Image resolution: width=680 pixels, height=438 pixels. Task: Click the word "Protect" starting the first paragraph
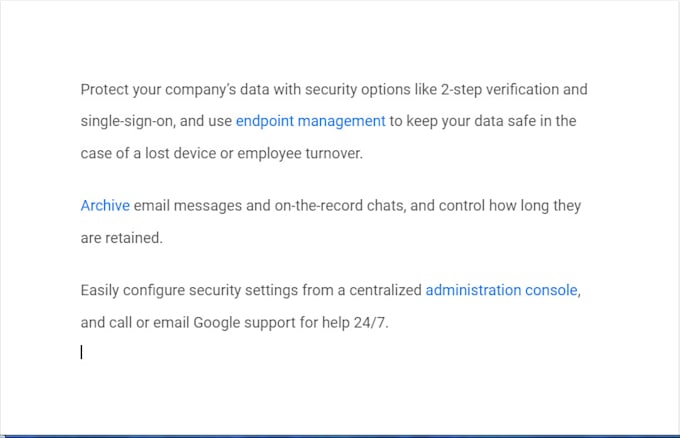(x=104, y=89)
